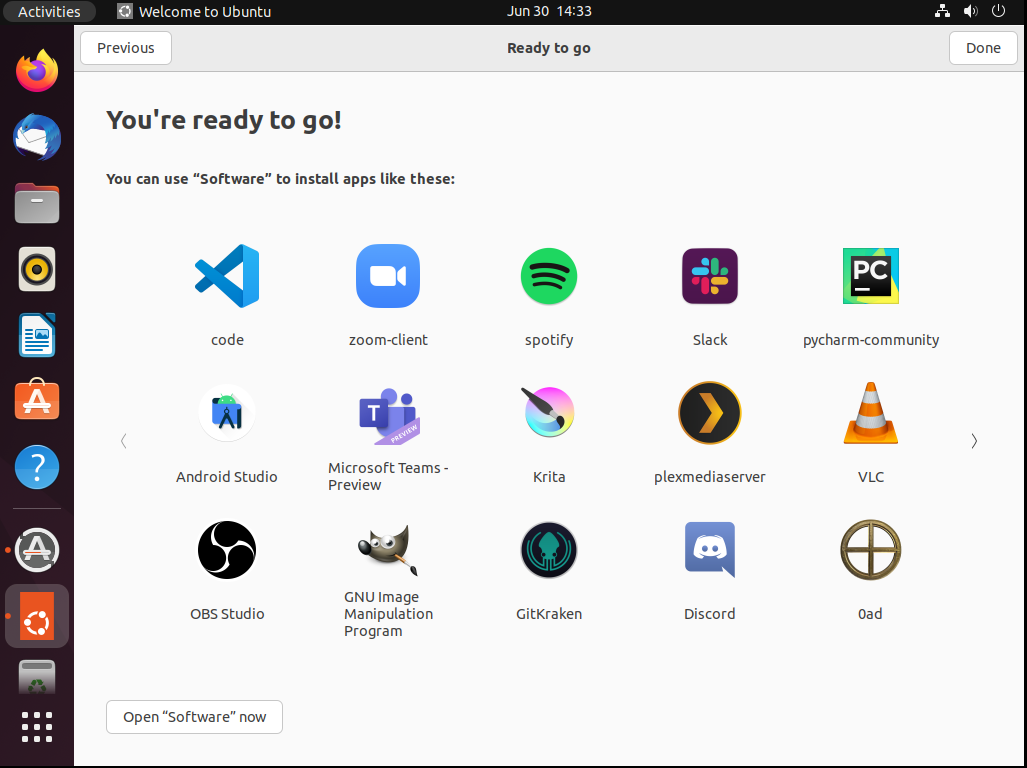Click the Open "Software" now button
Viewport: 1027px width, 768px height.
click(194, 717)
